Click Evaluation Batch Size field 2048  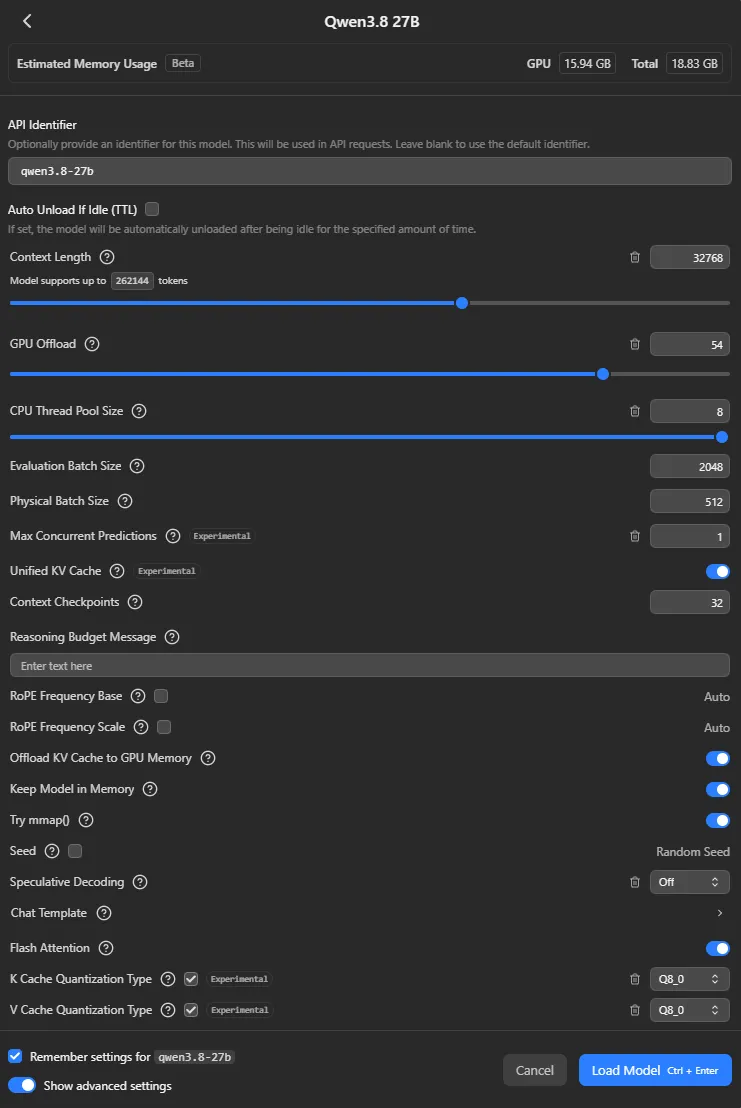coord(689,467)
